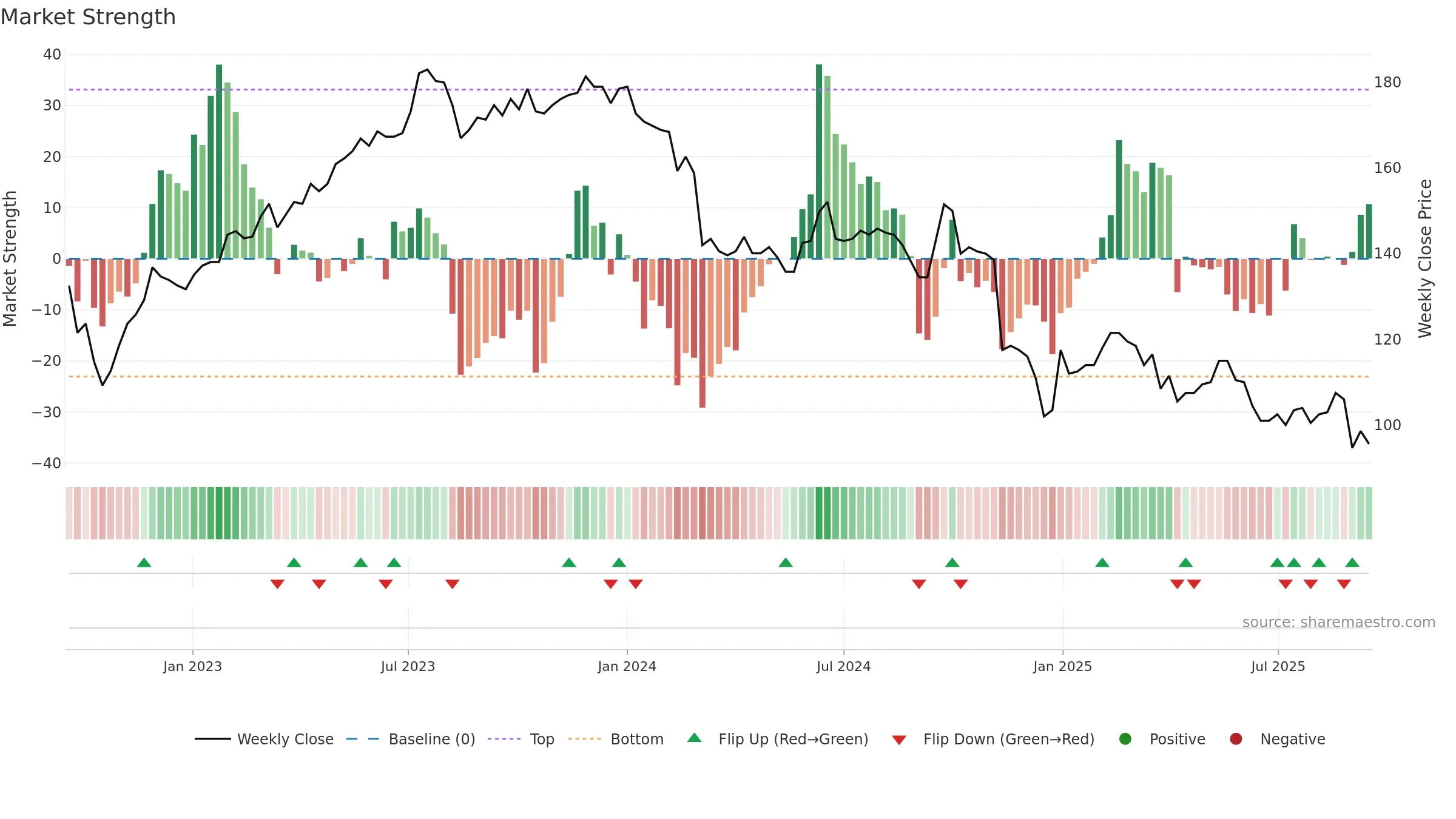Image resolution: width=1456 pixels, height=819 pixels.
Task: Toggle the Weekly Close legend entry
Action: tap(265, 739)
